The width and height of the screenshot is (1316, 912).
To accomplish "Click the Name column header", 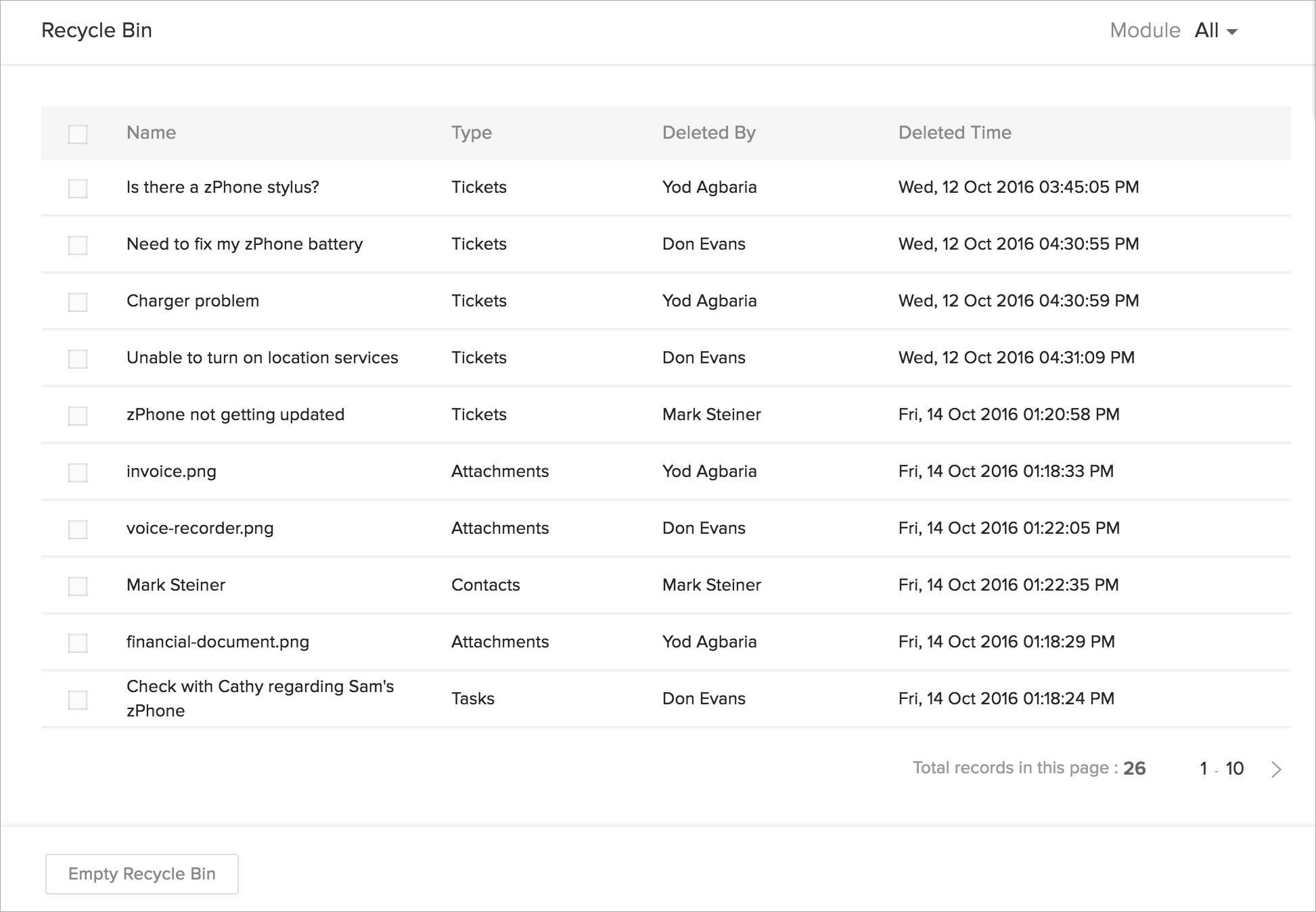I will (151, 133).
